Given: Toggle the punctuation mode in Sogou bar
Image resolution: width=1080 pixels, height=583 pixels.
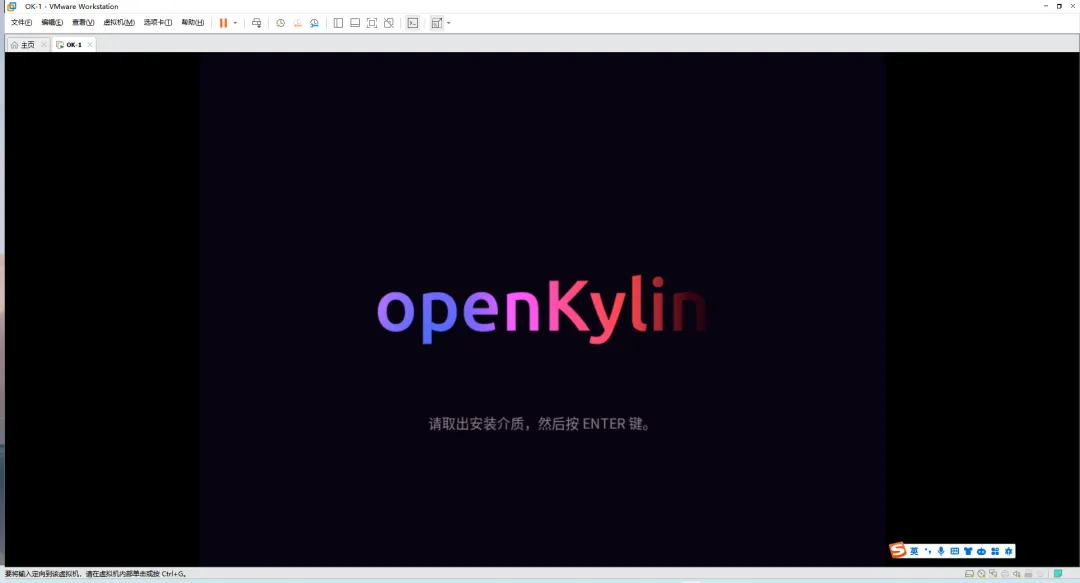Looking at the screenshot, I should tap(928, 551).
